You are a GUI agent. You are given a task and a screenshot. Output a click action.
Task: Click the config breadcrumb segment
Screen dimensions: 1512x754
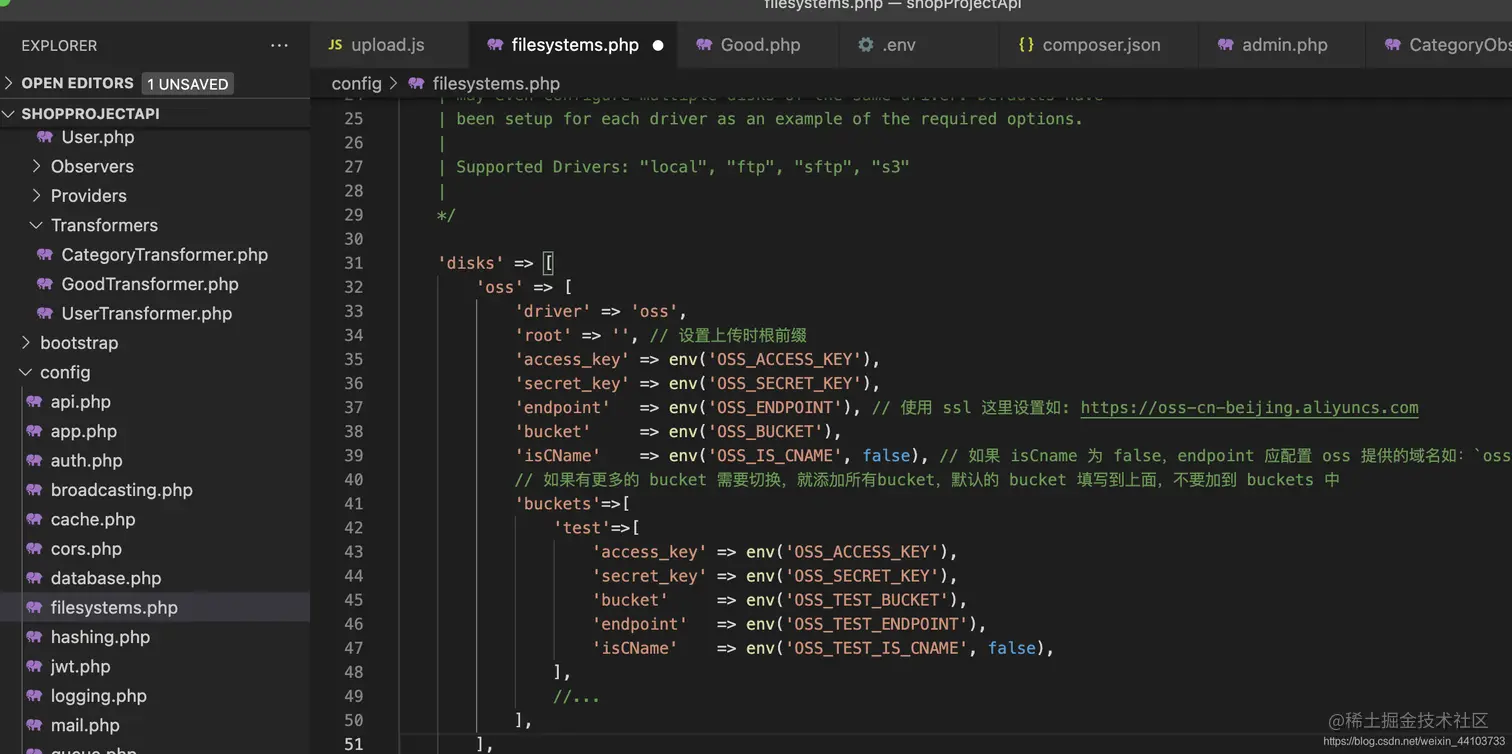(357, 84)
